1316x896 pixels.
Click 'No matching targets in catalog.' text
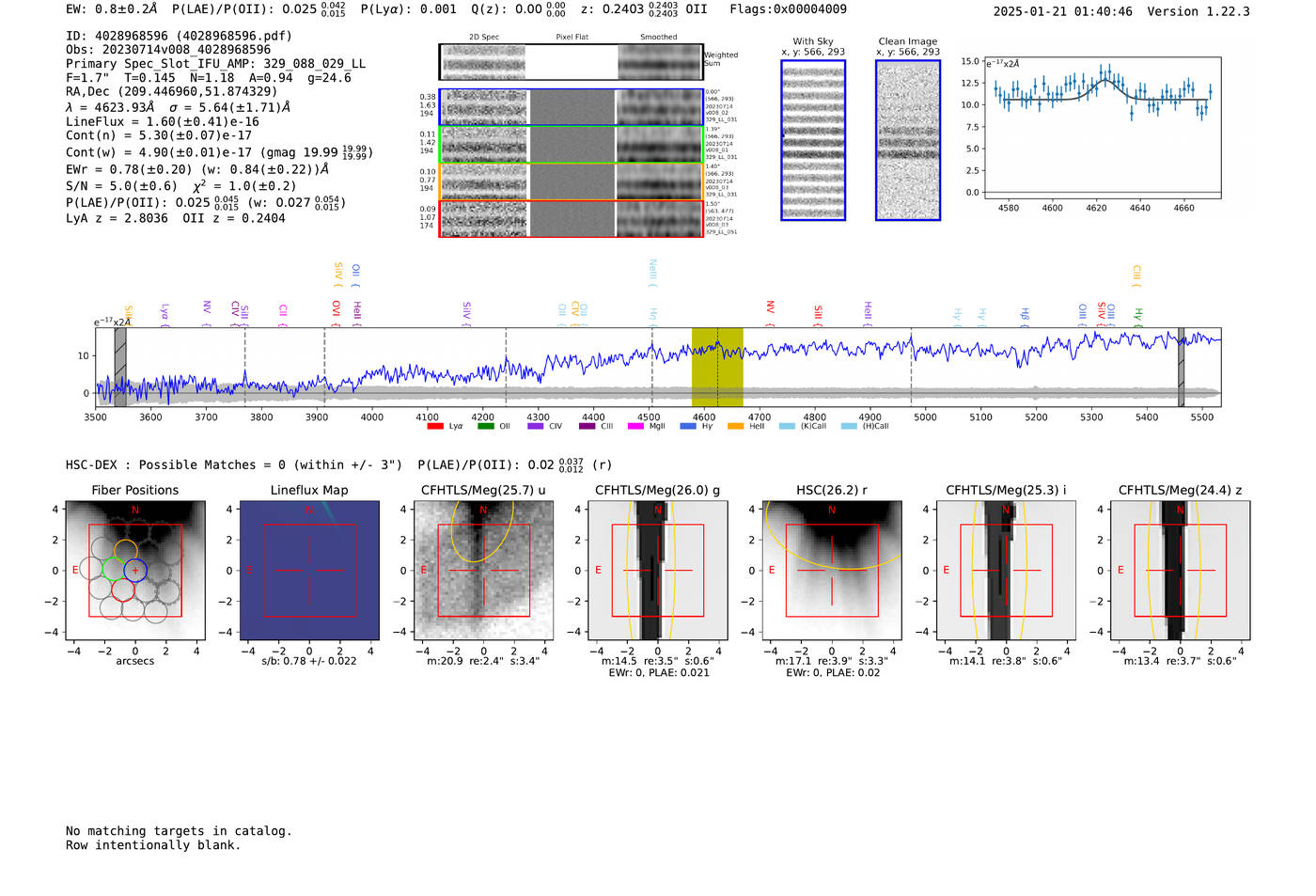coord(179,831)
